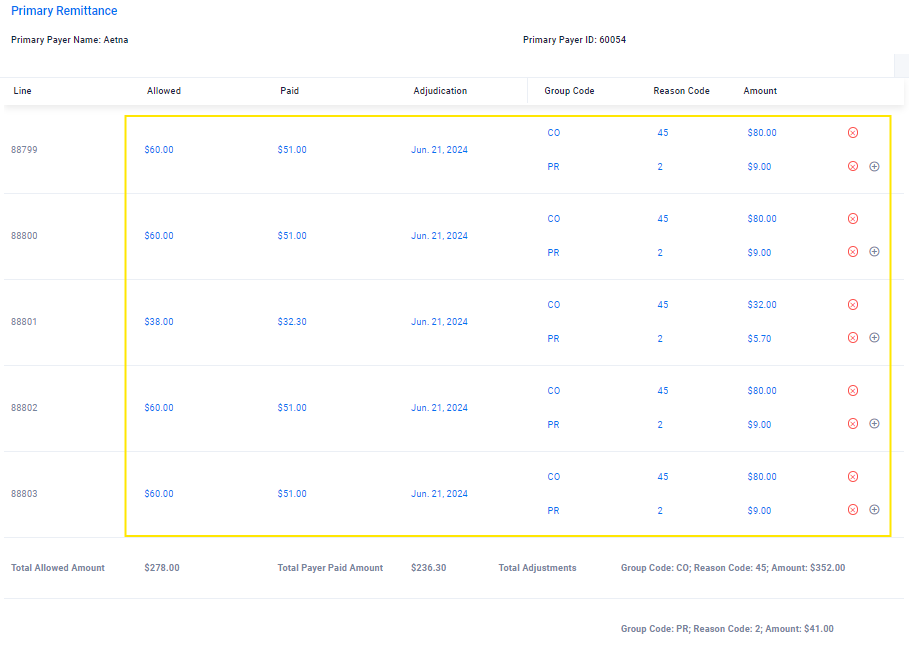Edit the $38.00 allowed amount for line 88801
The height and width of the screenshot is (649, 909).
[x=159, y=322]
